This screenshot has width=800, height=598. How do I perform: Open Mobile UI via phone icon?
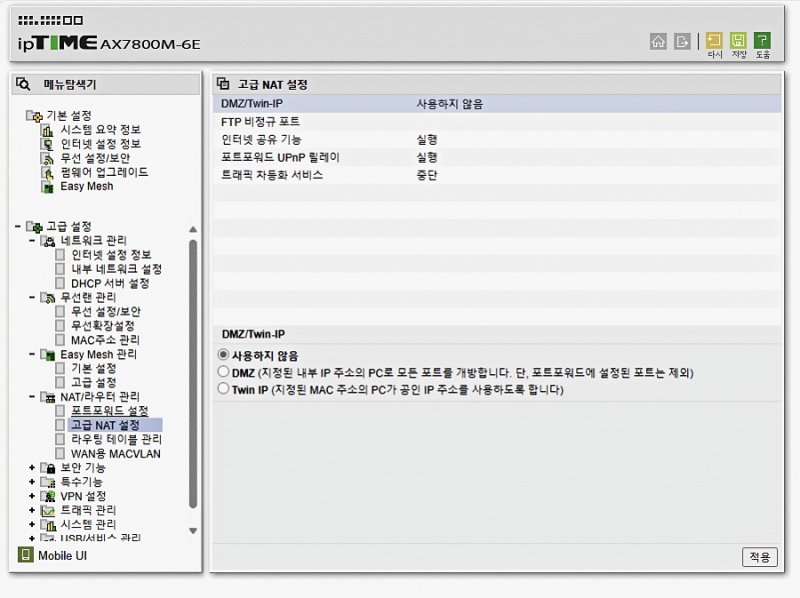26,555
